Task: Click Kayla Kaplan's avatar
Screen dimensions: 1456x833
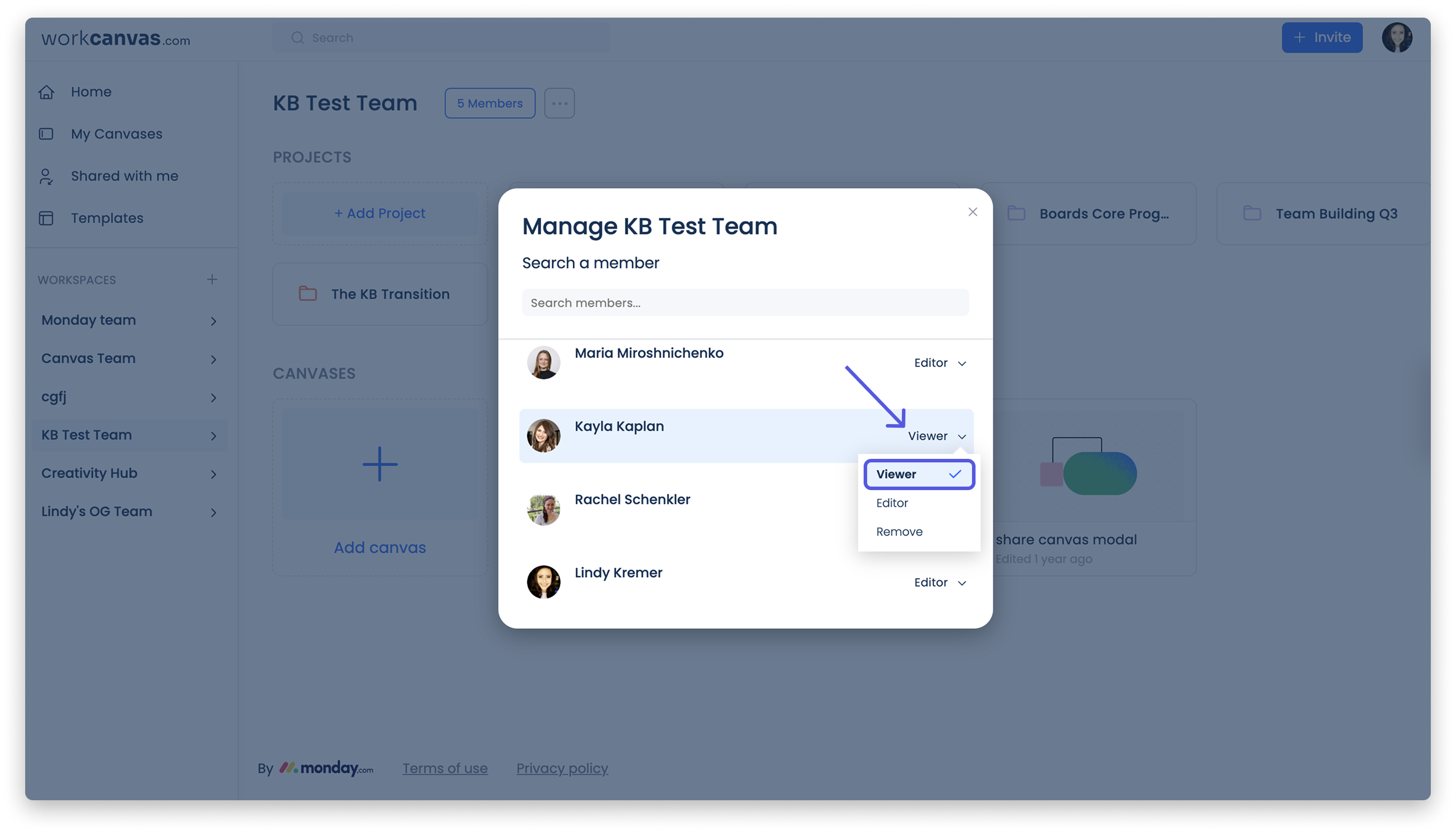Action: [543, 435]
